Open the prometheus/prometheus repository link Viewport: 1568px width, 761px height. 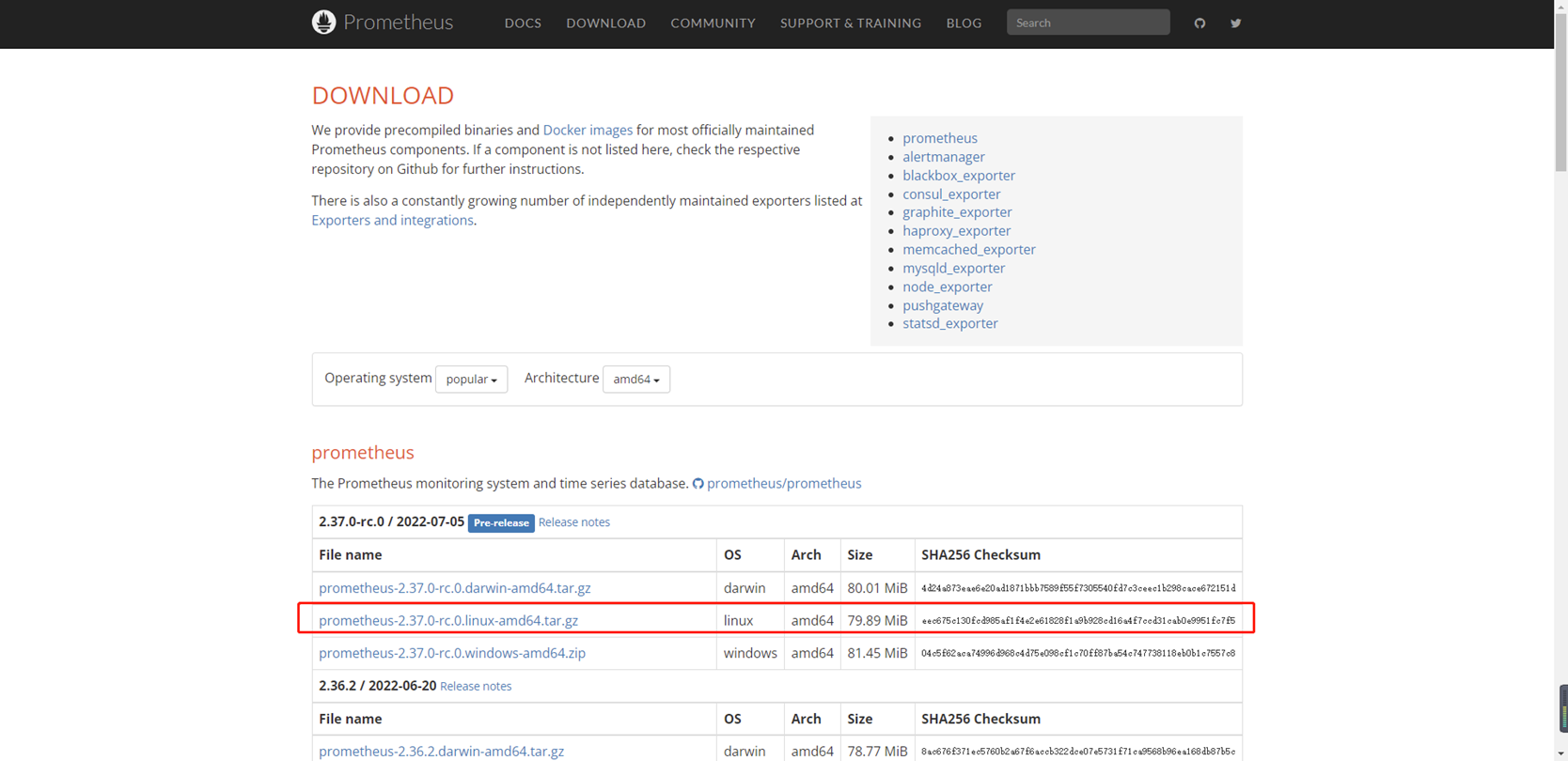coord(784,484)
